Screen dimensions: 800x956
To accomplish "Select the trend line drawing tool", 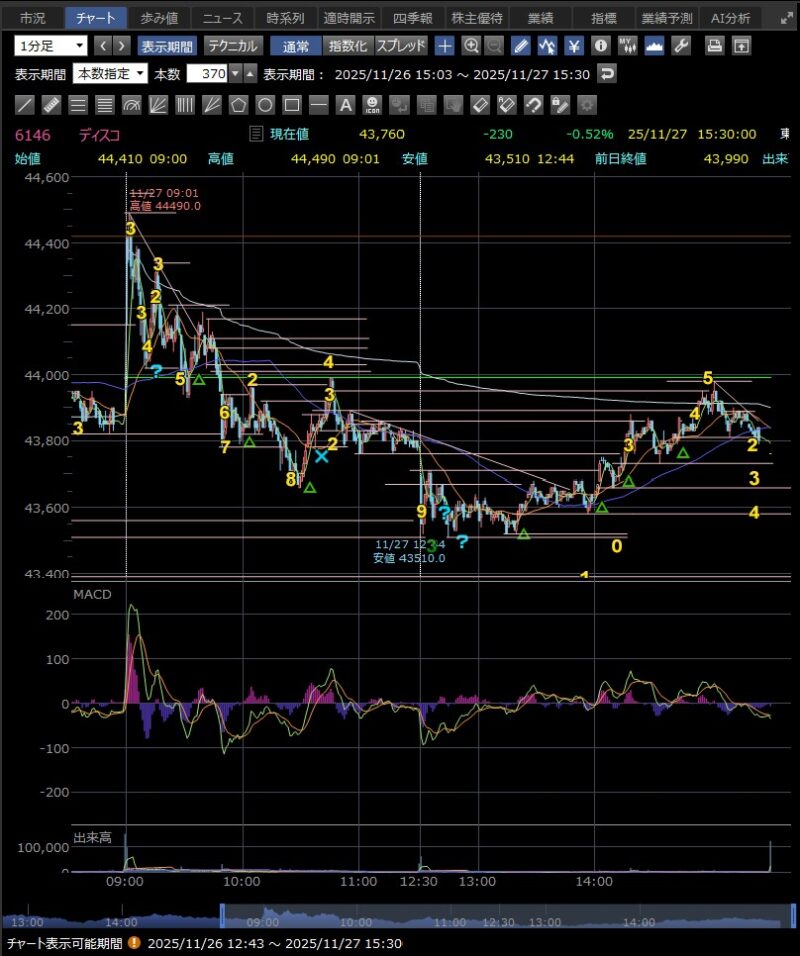I will (25, 104).
